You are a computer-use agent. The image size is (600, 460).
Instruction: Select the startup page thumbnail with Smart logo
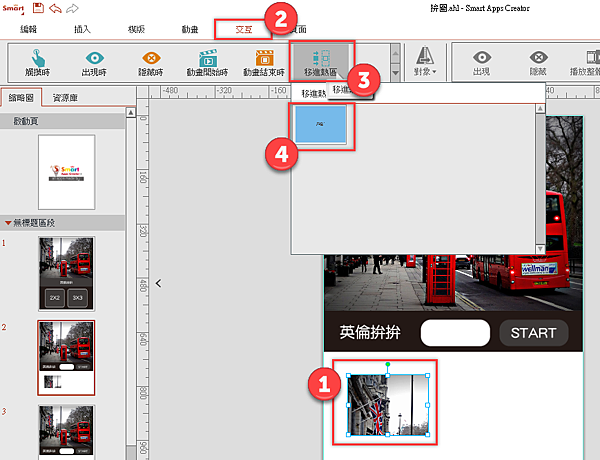coord(67,172)
